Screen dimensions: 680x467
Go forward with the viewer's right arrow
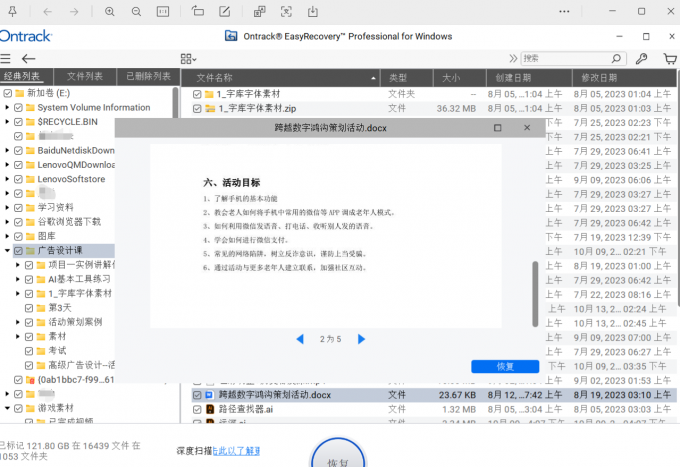(74, 12)
